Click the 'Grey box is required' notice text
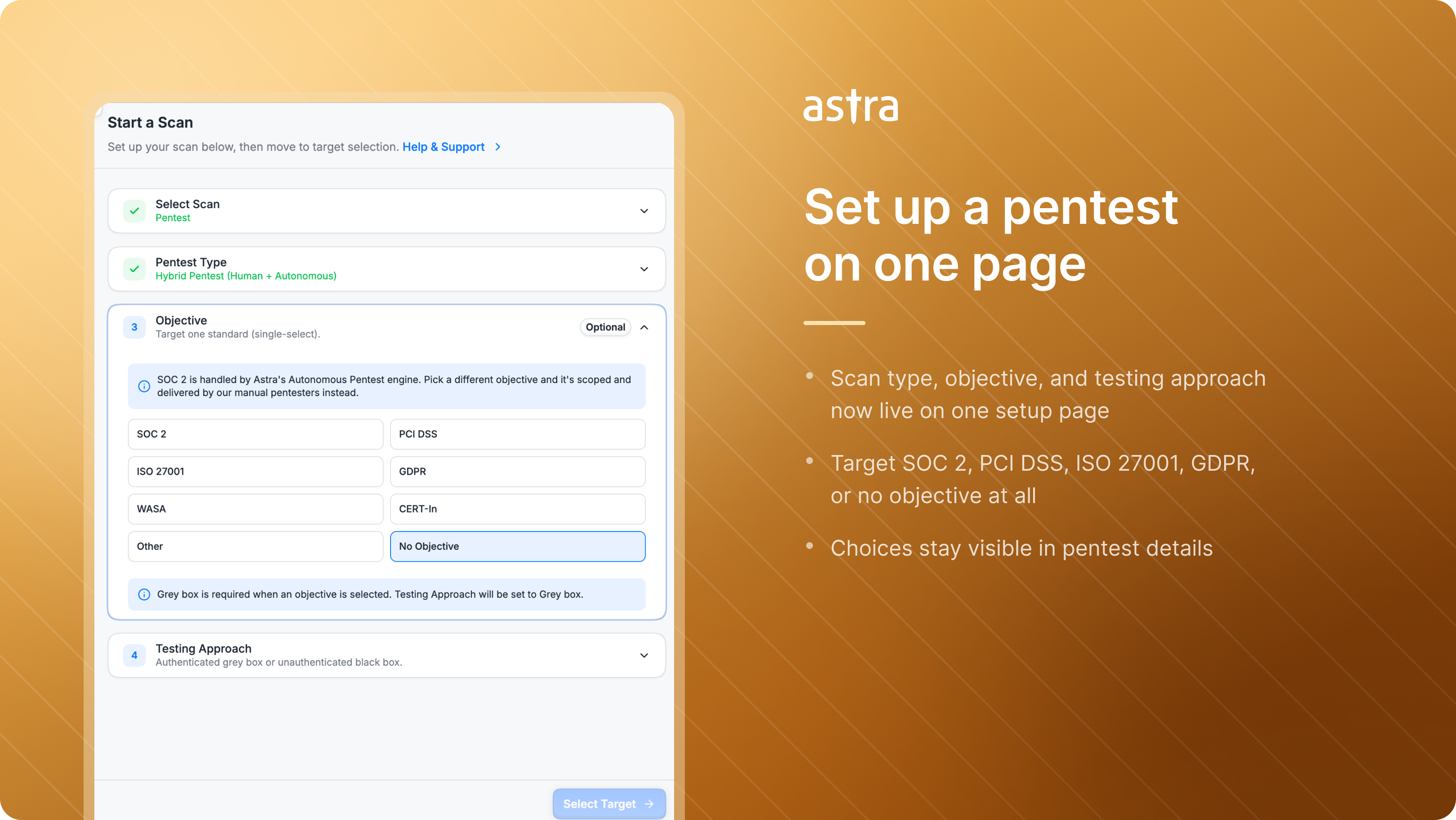Screen dimensions: 1456x820 (x=370, y=594)
